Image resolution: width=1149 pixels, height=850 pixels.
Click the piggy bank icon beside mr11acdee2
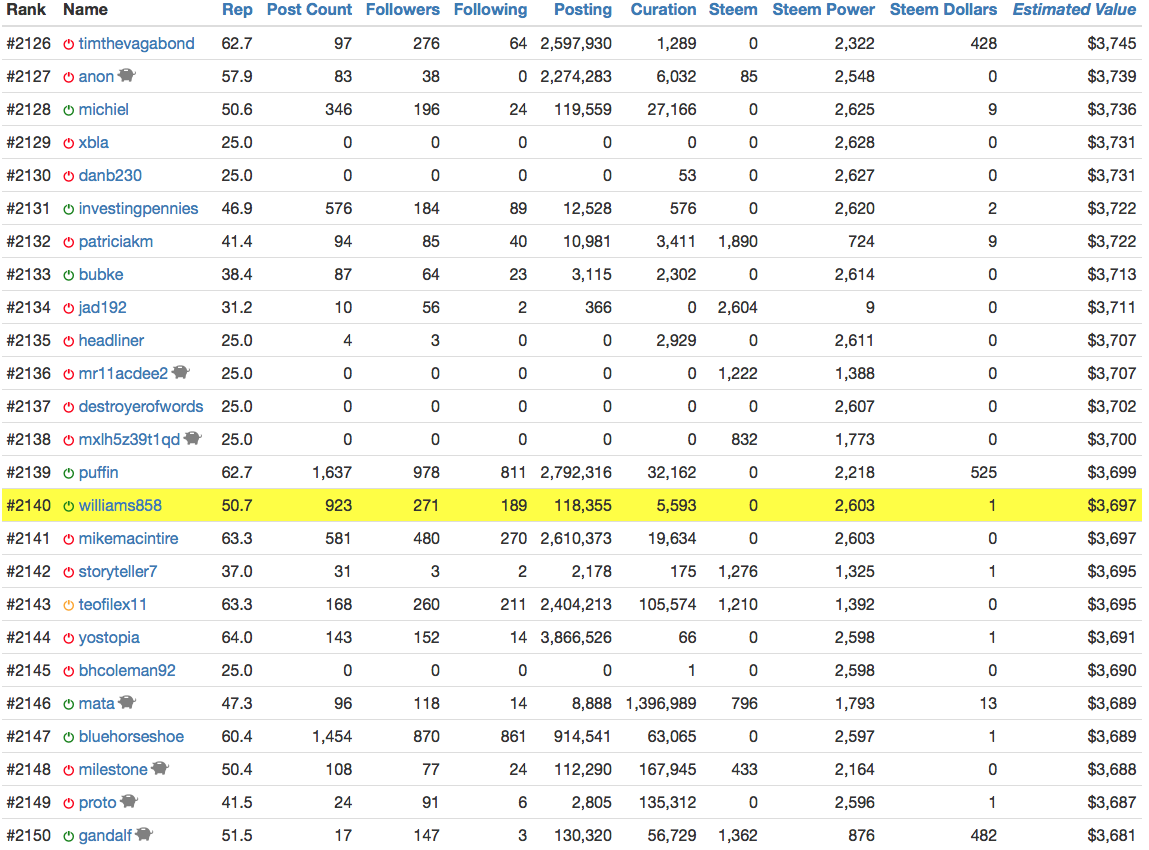[180, 372]
